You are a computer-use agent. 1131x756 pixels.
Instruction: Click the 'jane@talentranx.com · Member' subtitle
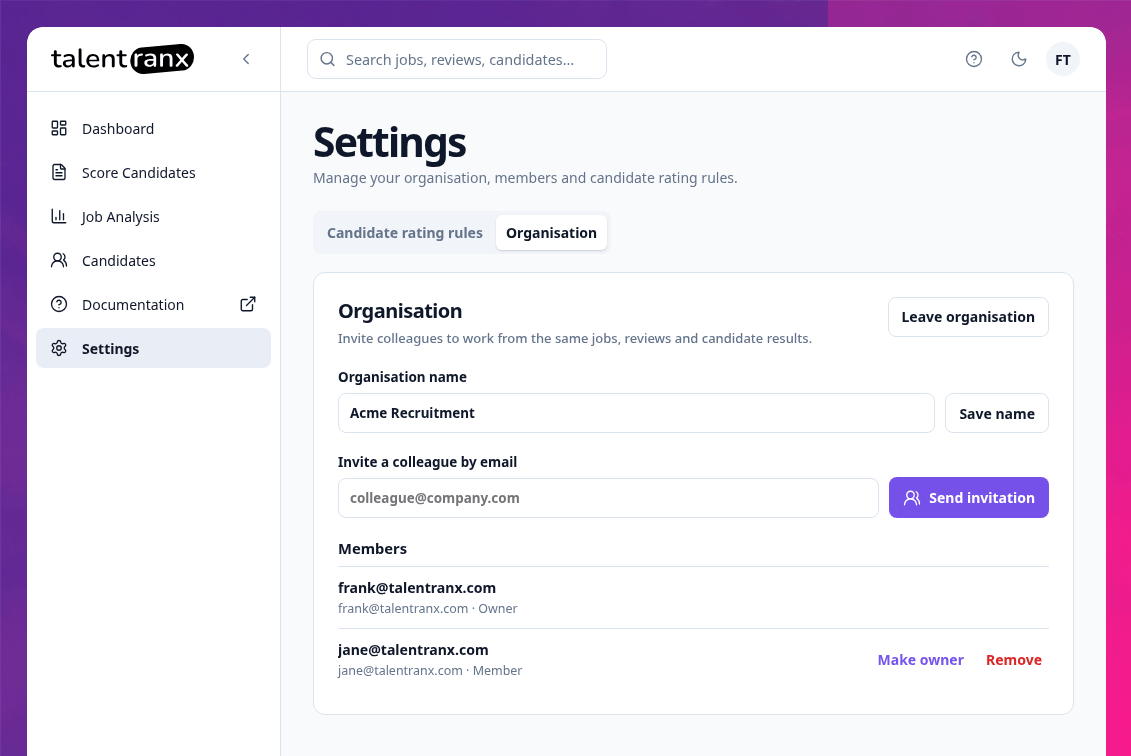[x=430, y=670]
